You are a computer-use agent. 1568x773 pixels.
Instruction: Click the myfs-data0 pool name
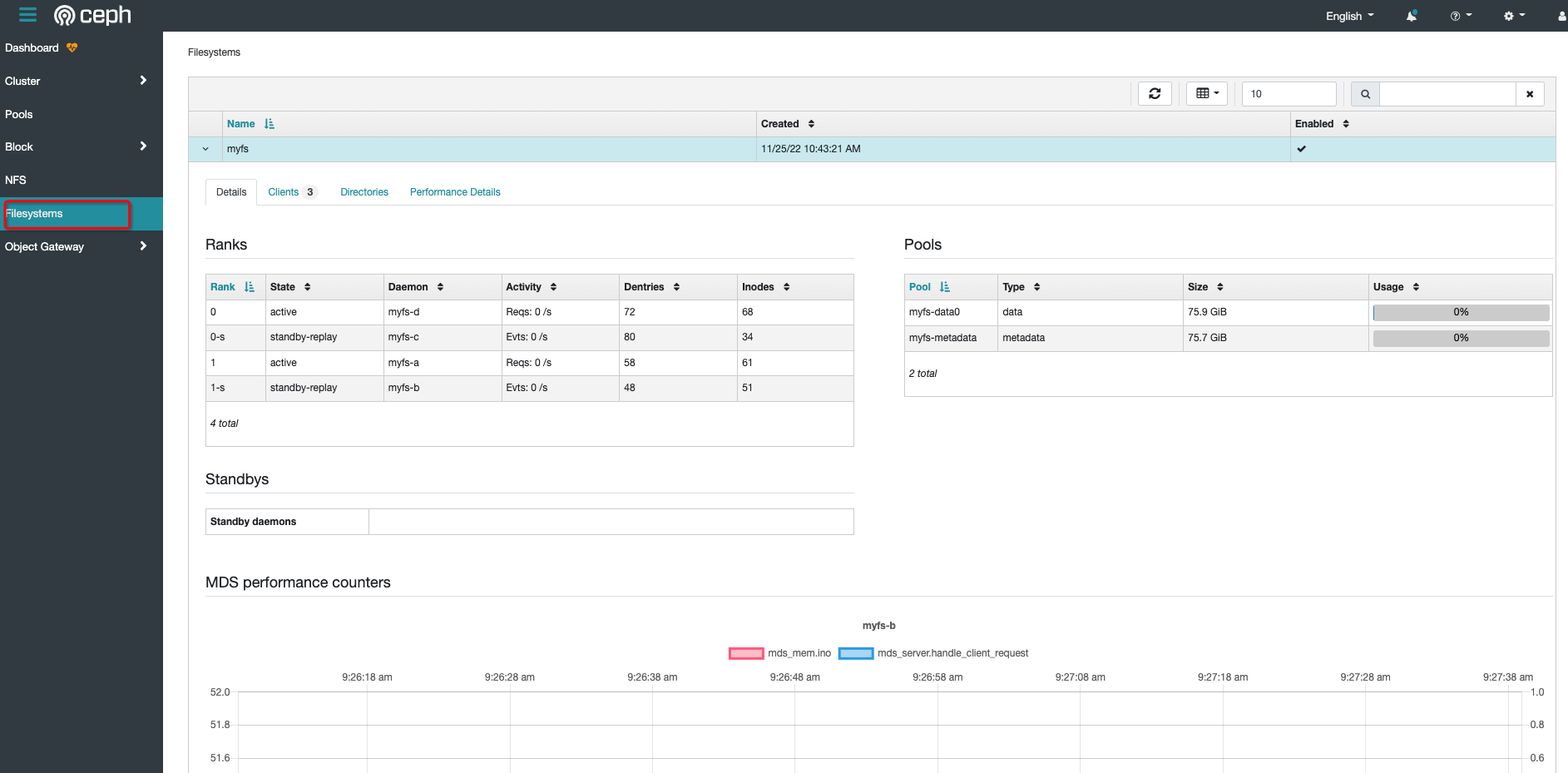tap(934, 312)
